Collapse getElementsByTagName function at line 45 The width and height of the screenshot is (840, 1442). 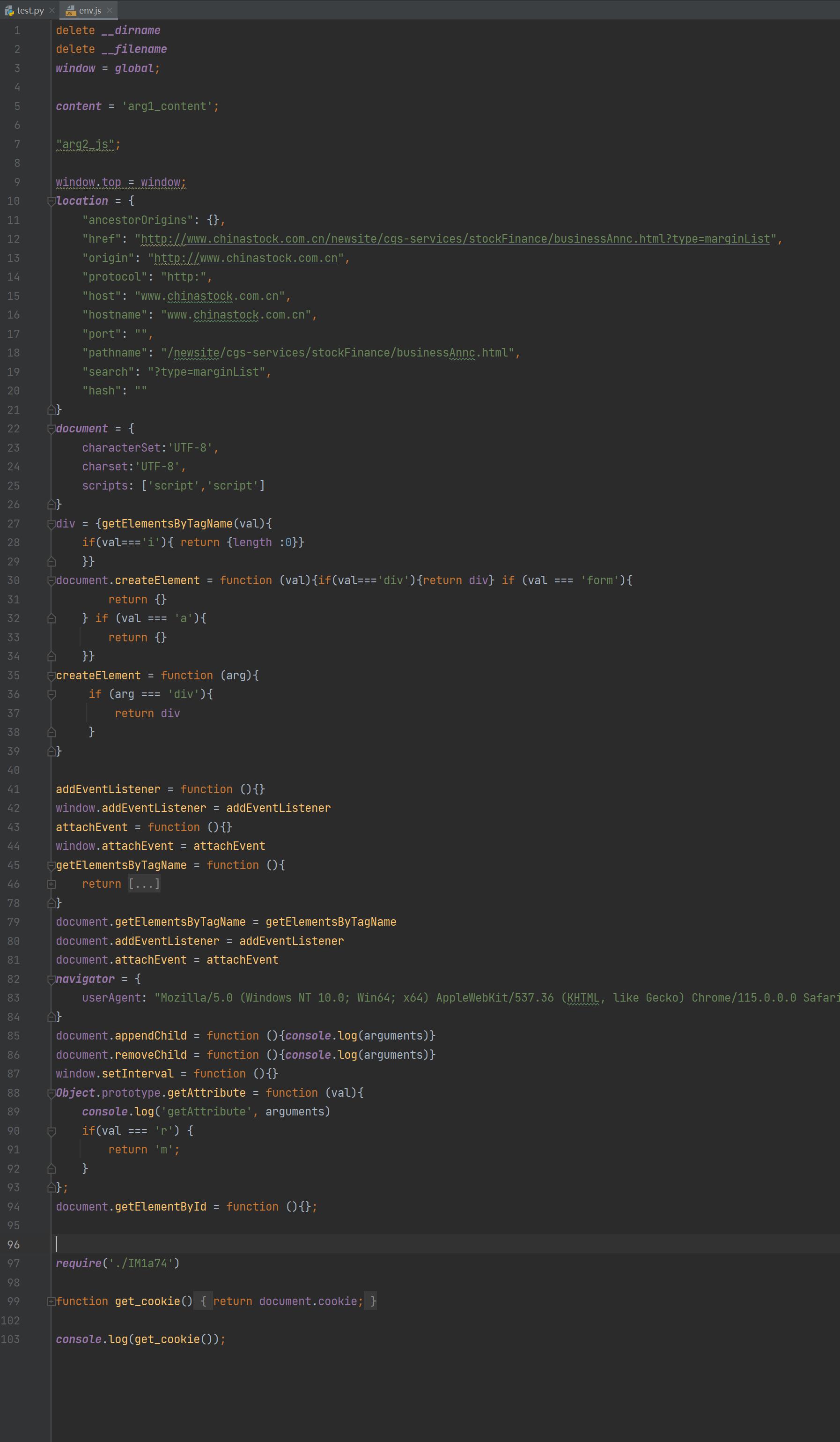pos(51,865)
